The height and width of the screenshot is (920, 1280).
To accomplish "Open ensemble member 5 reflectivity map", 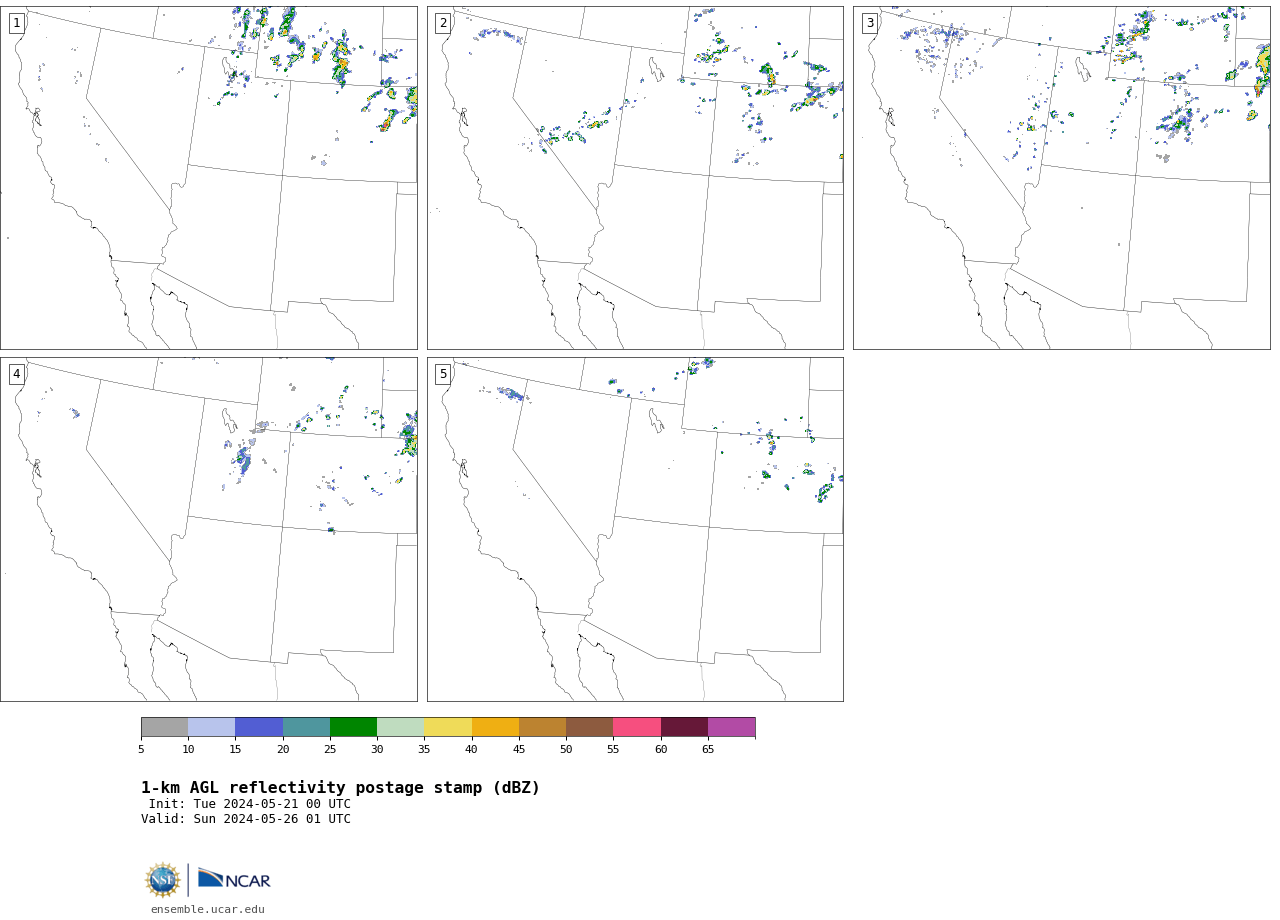I will (635, 529).
